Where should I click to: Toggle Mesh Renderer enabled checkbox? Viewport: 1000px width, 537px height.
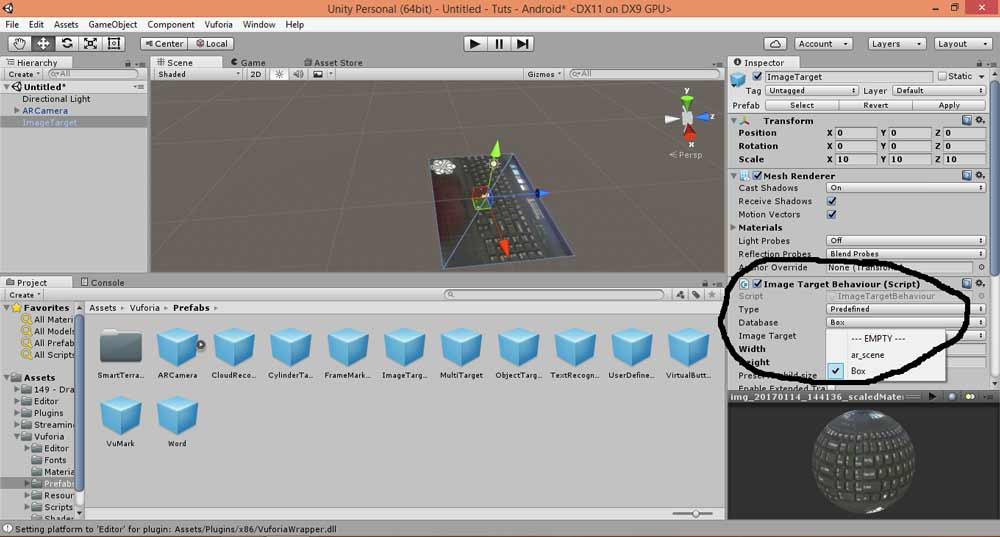pyautogui.click(x=757, y=175)
